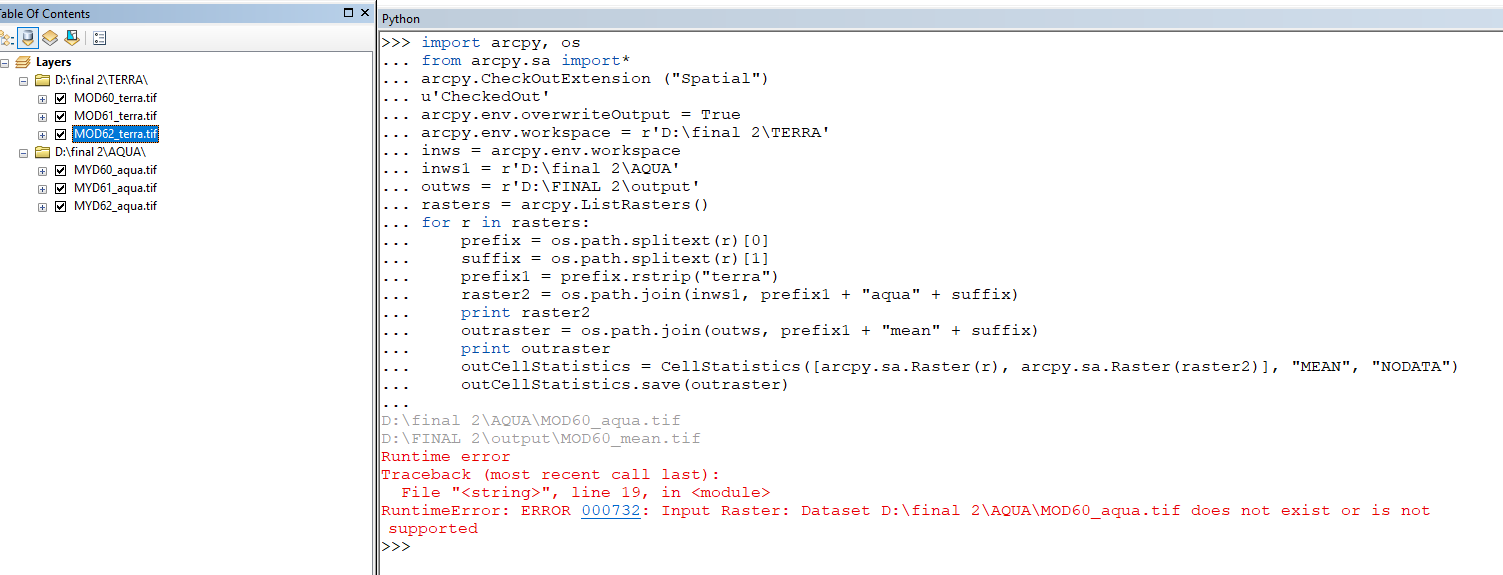The height and width of the screenshot is (575, 1503).
Task: Select MYD61_aqua.tif layer name
Action: tap(115, 188)
